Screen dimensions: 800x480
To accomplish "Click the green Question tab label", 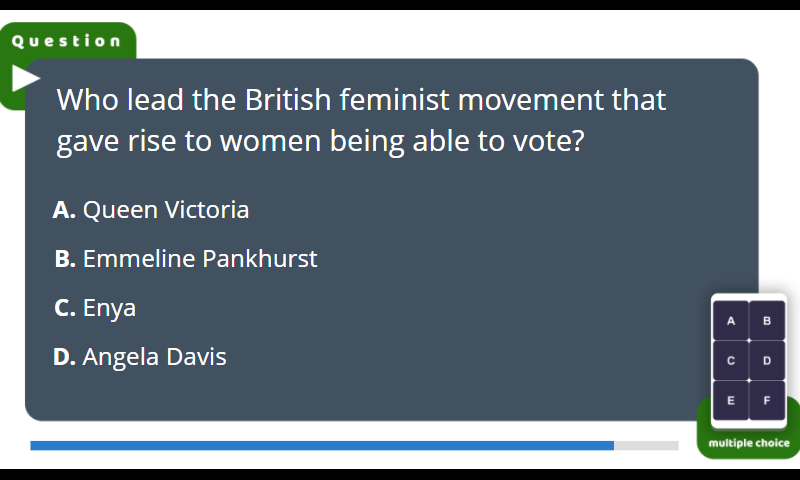I will 67,41.
